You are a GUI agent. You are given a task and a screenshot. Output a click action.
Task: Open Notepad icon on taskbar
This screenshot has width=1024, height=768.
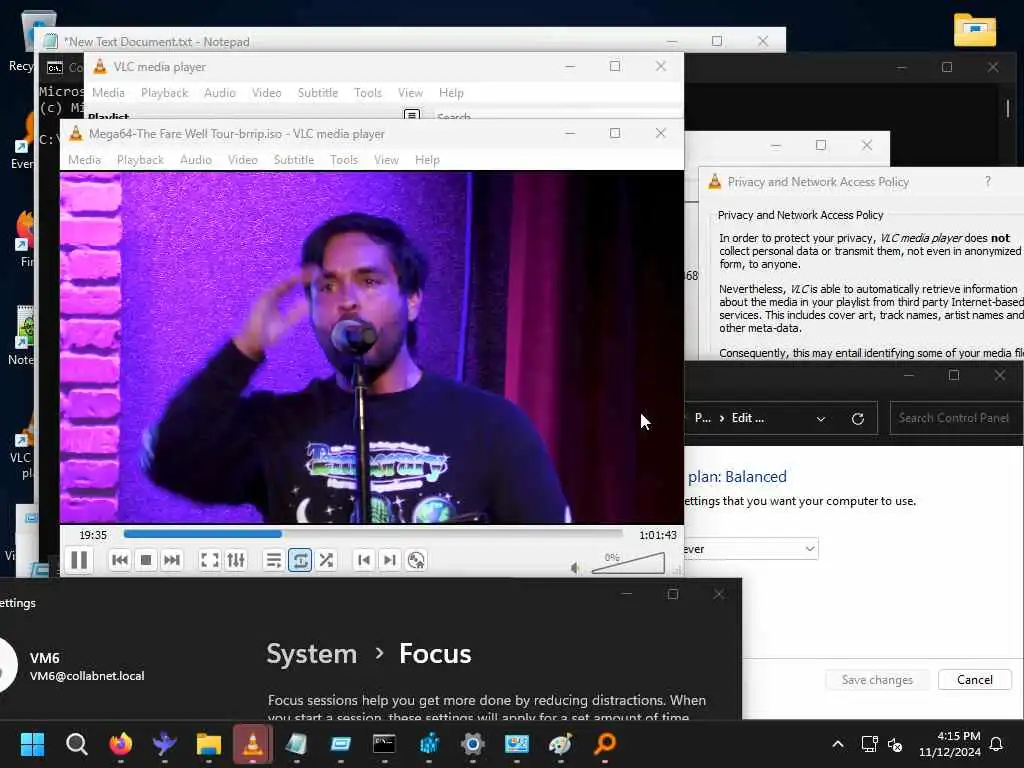296,744
